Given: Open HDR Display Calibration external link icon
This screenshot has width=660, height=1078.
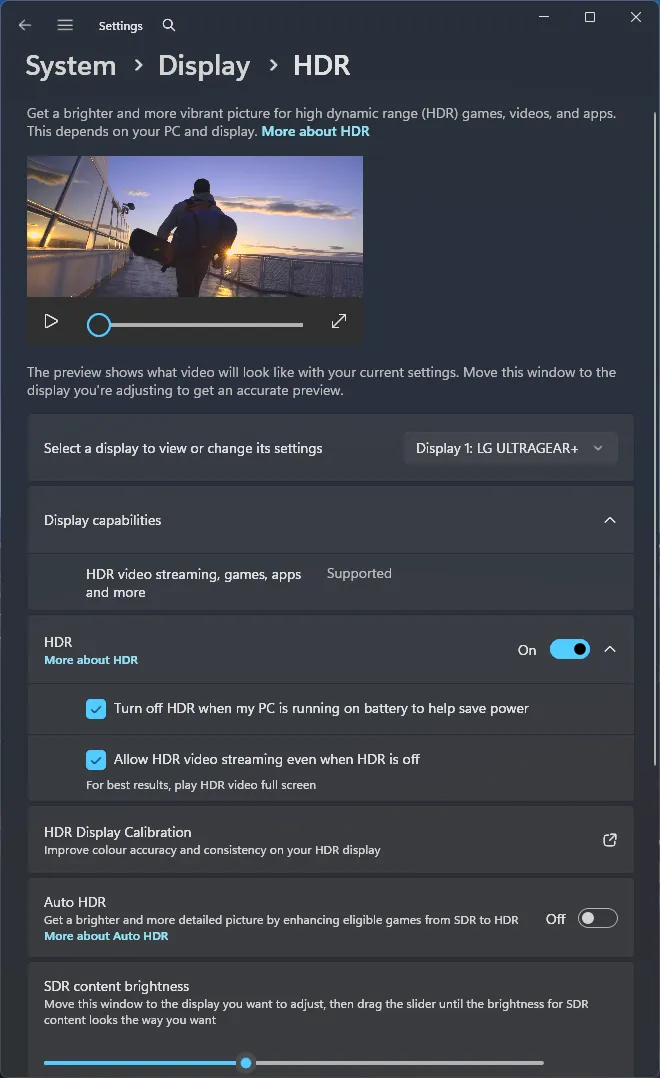Looking at the screenshot, I should click(x=609, y=840).
